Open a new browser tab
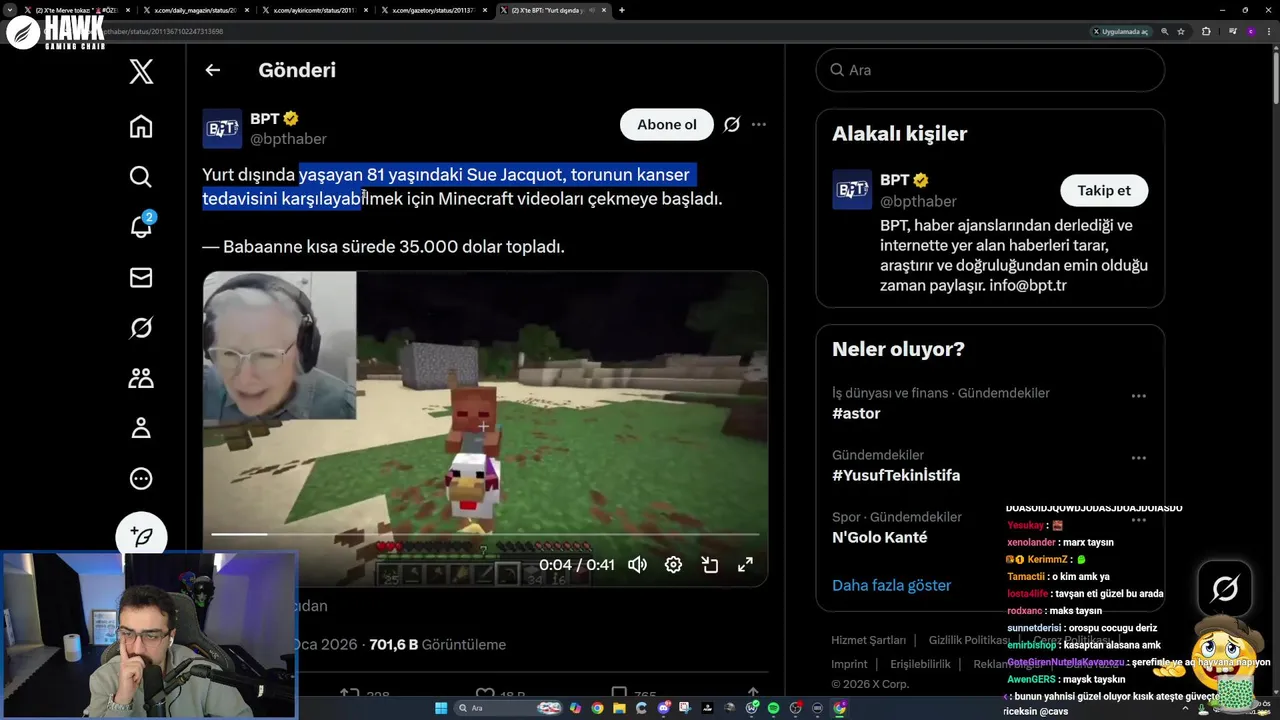The image size is (1280, 720). [622, 10]
